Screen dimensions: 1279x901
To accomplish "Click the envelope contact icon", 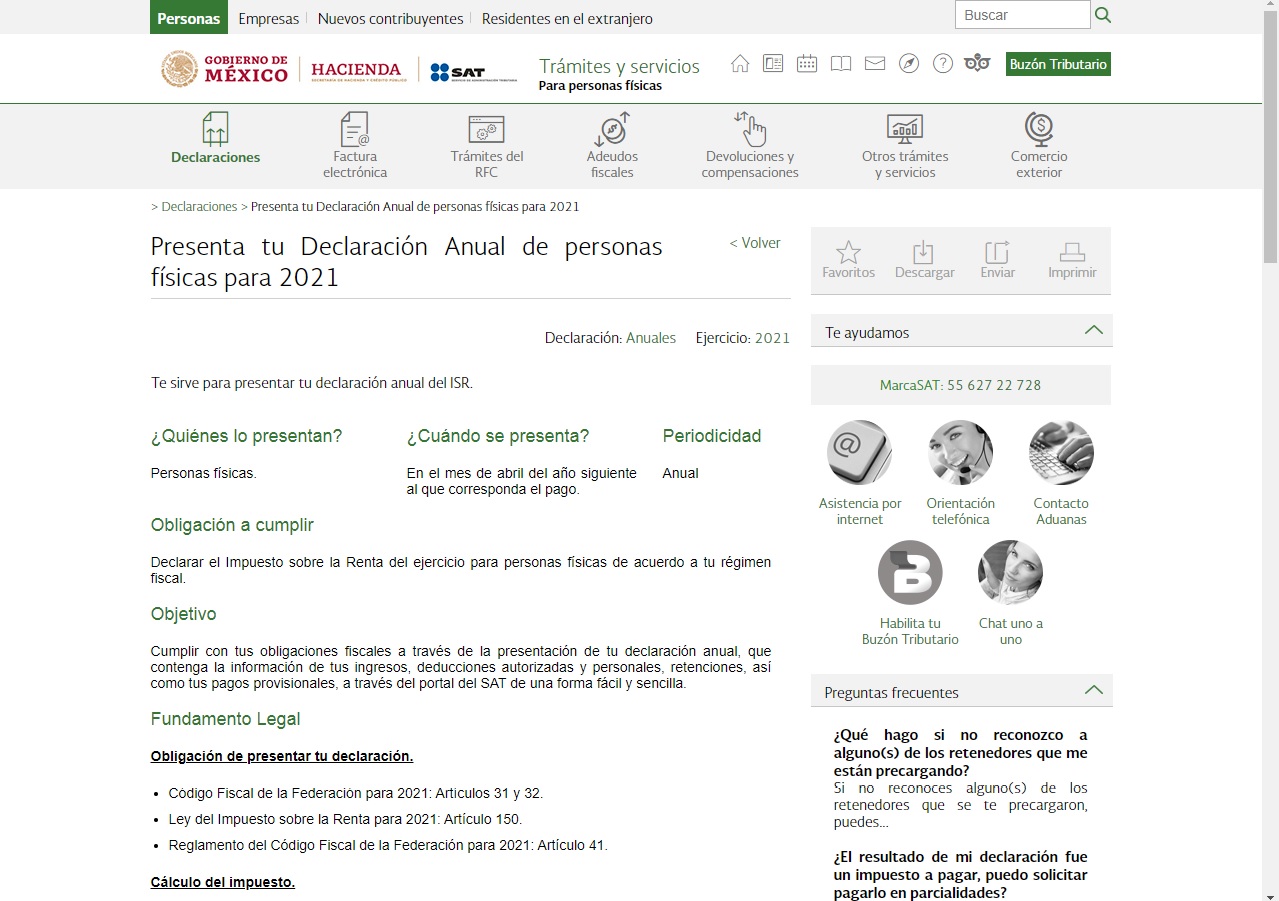I will point(874,63).
